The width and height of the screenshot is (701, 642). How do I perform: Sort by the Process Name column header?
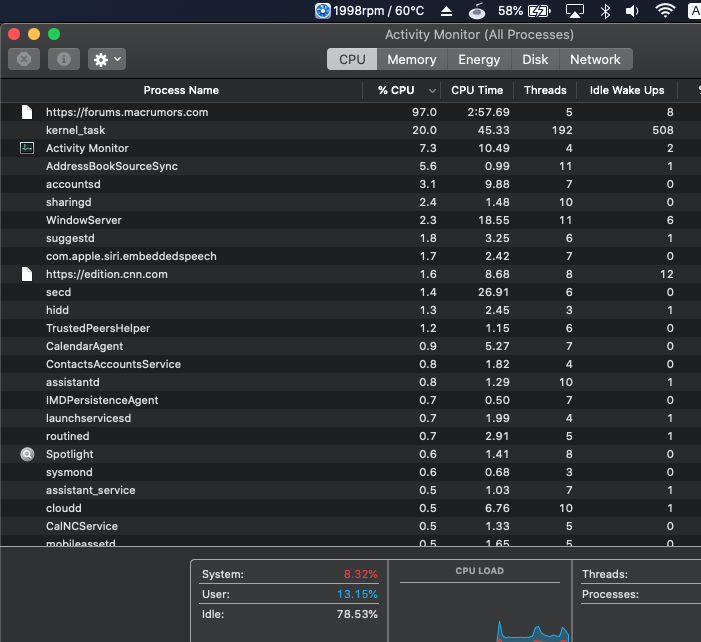click(181, 90)
